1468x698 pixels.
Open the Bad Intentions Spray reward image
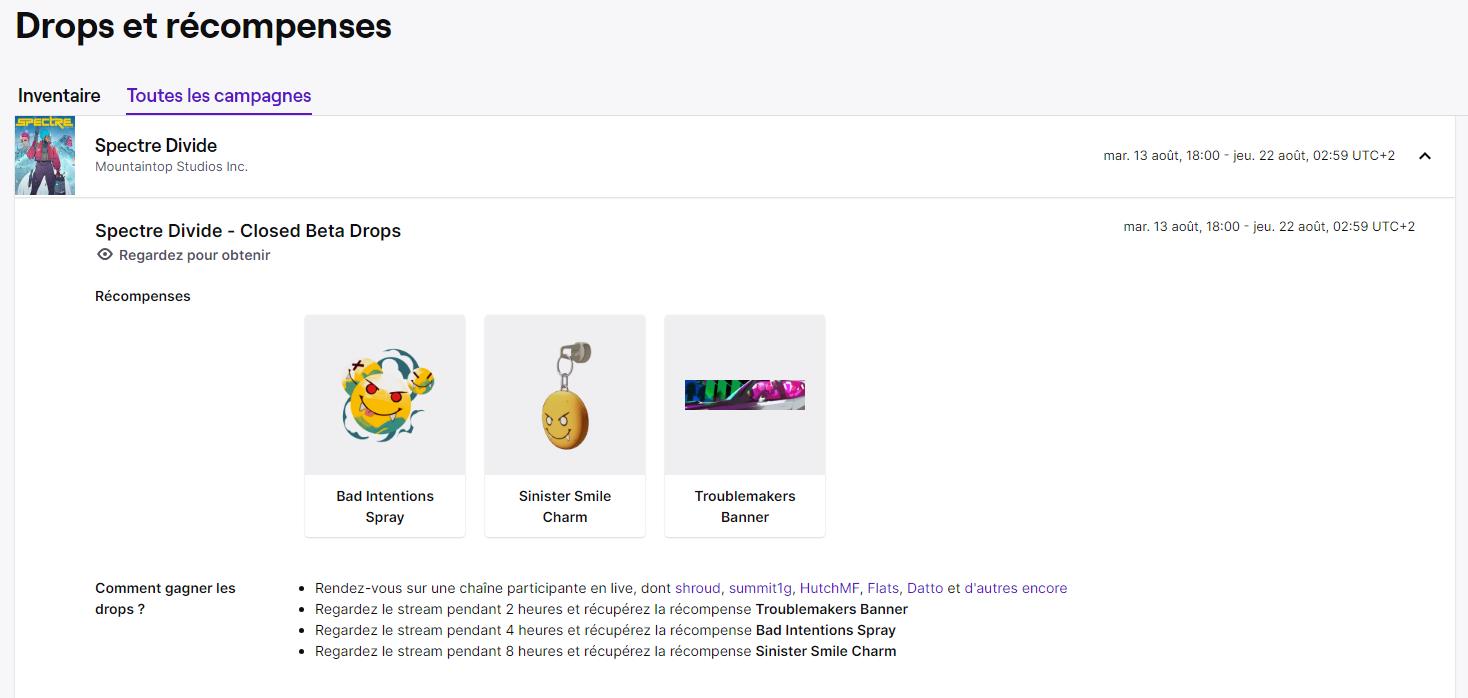(x=384, y=394)
